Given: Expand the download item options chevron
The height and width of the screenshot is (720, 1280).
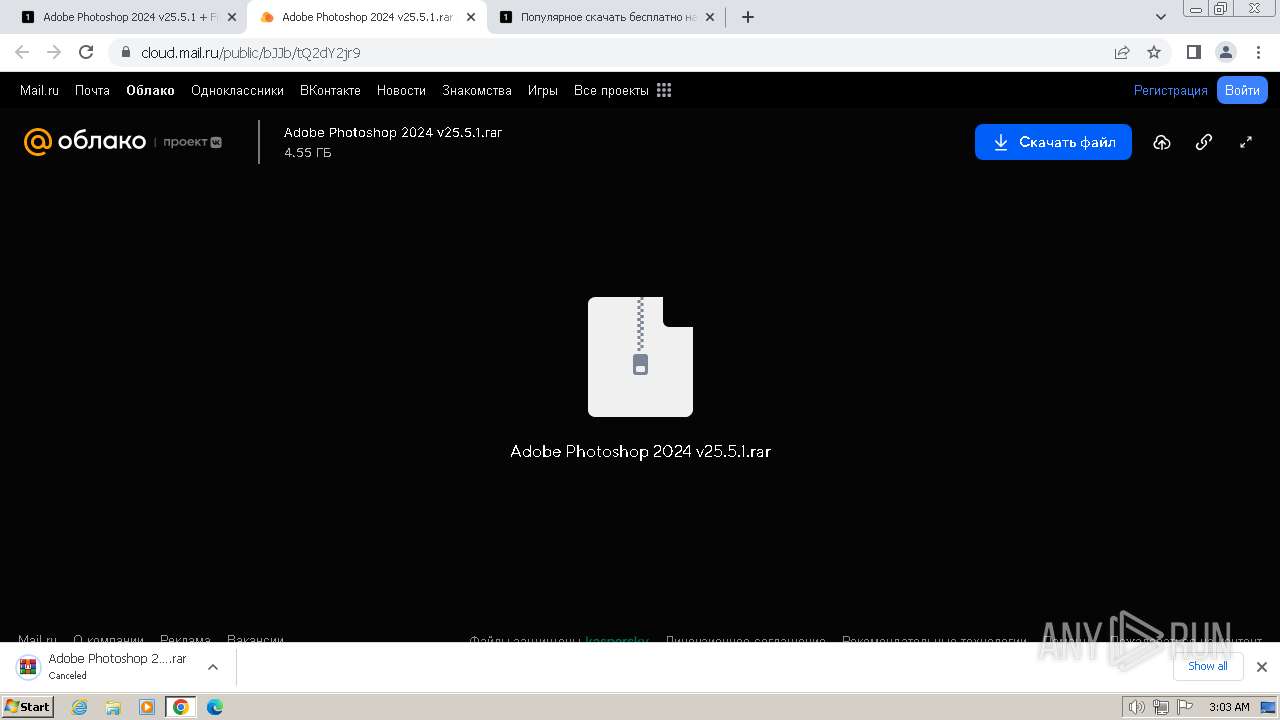Looking at the screenshot, I should [212, 666].
